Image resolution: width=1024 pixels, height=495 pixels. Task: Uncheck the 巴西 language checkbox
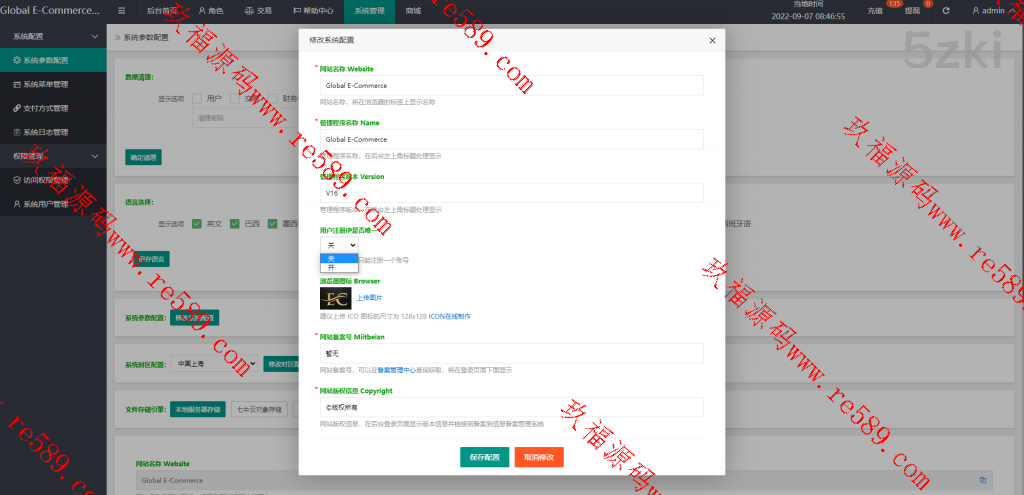(x=234, y=223)
